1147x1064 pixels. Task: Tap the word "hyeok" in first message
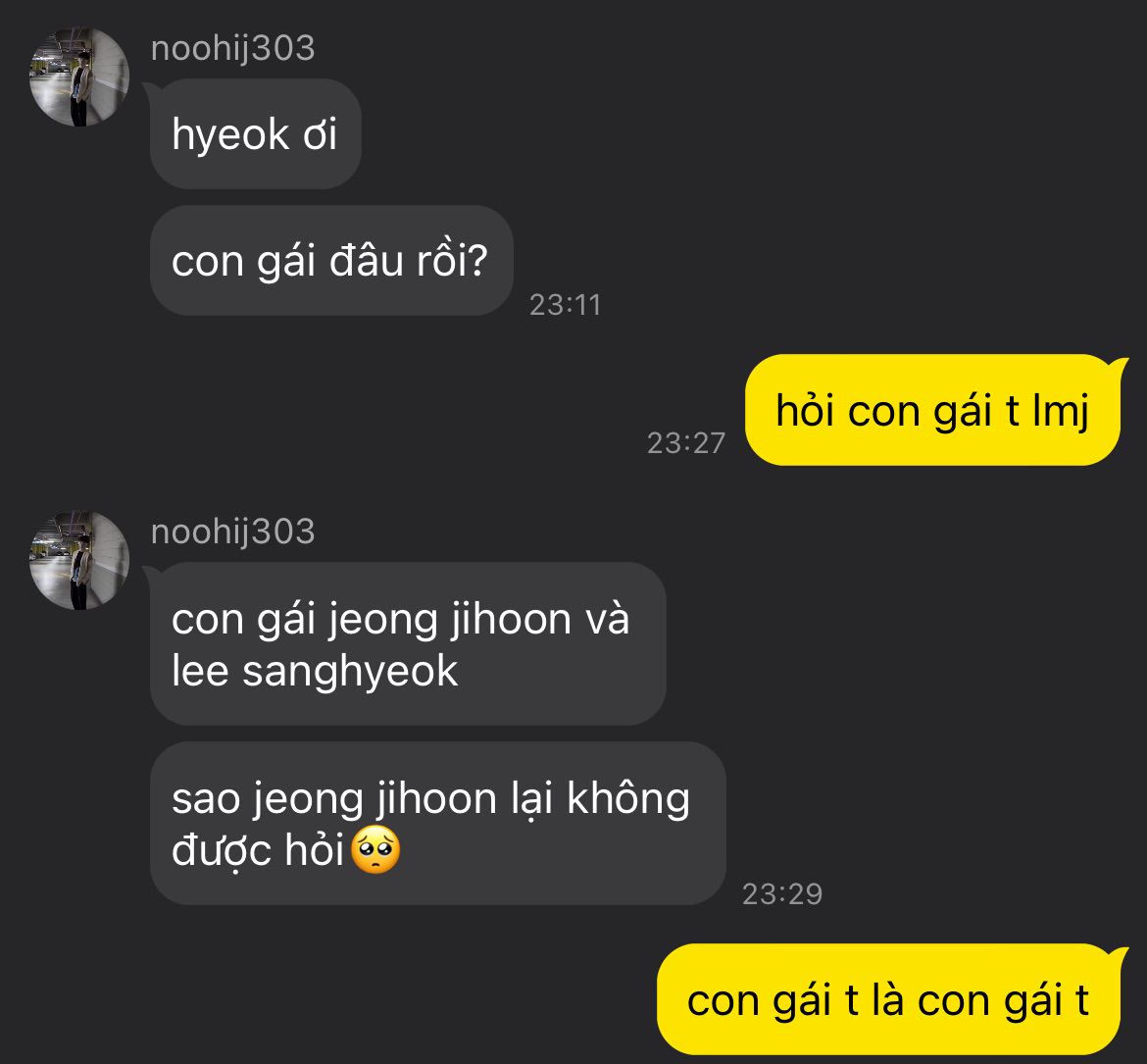[x=230, y=135]
